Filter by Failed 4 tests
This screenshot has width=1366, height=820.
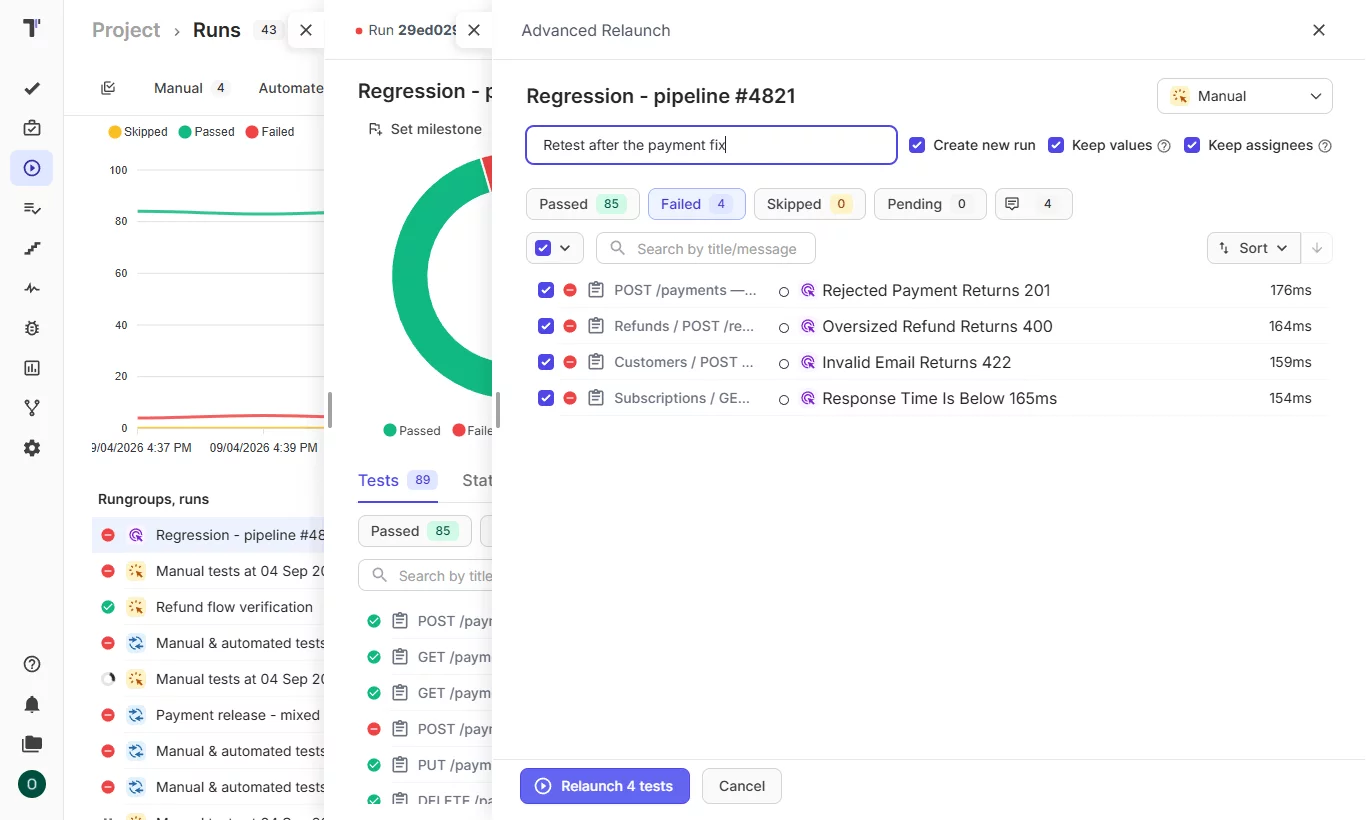(697, 204)
